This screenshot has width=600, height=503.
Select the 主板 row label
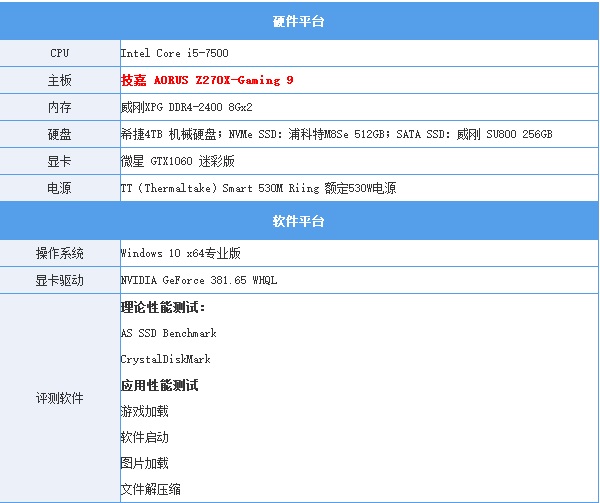[59, 80]
